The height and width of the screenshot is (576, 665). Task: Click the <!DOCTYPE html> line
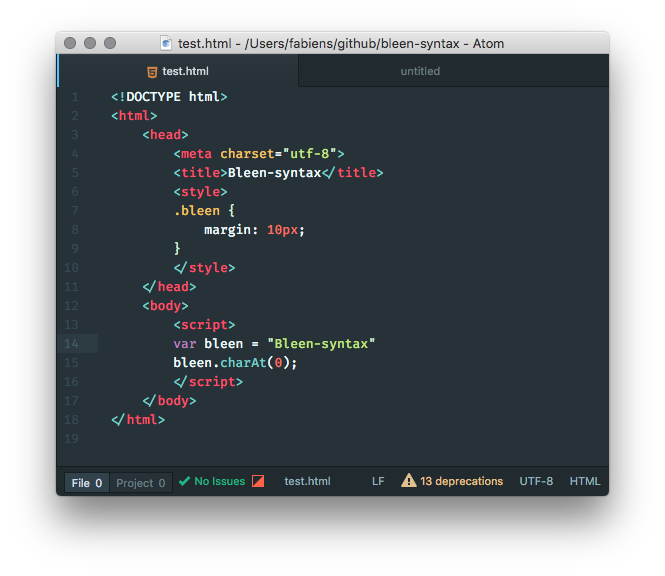tap(169, 97)
